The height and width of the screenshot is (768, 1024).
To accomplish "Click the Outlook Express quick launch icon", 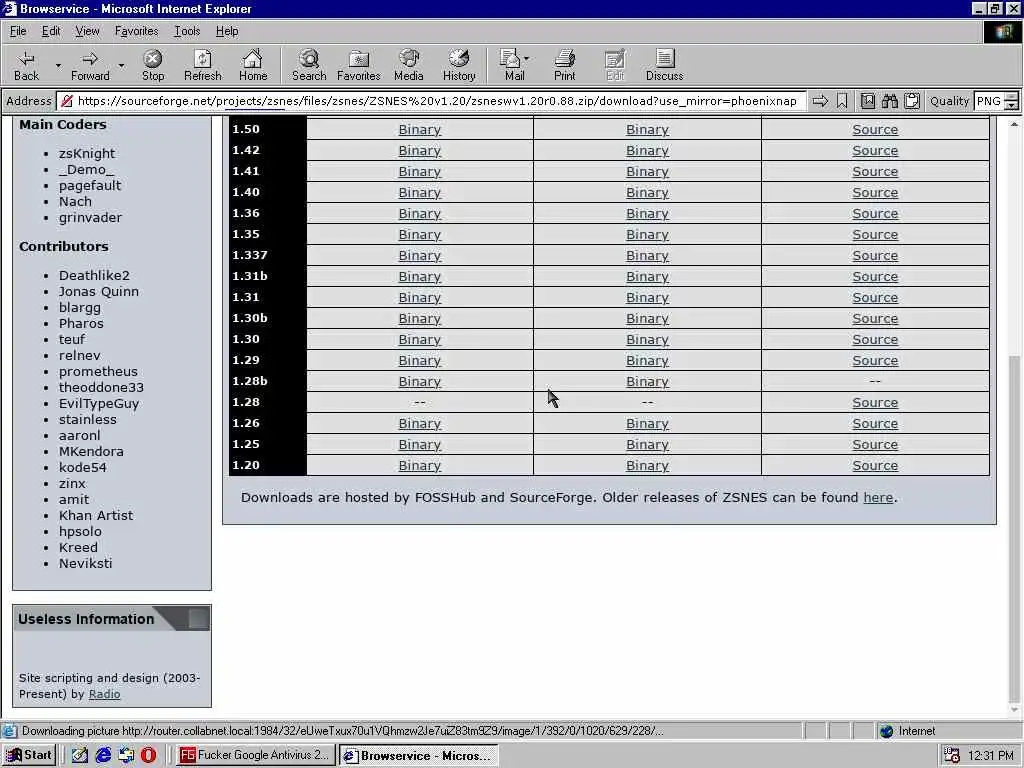I will click(x=126, y=755).
